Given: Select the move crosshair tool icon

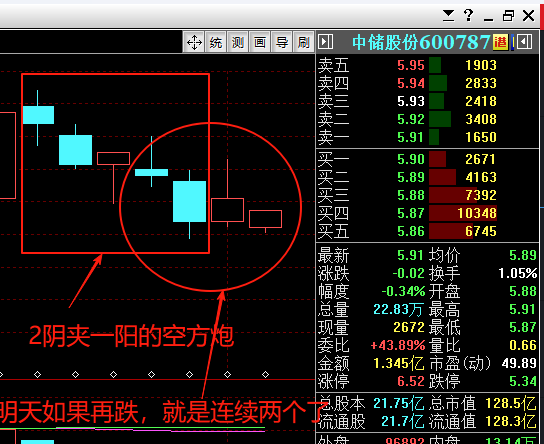Looking at the screenshot, I should [194, 43].
